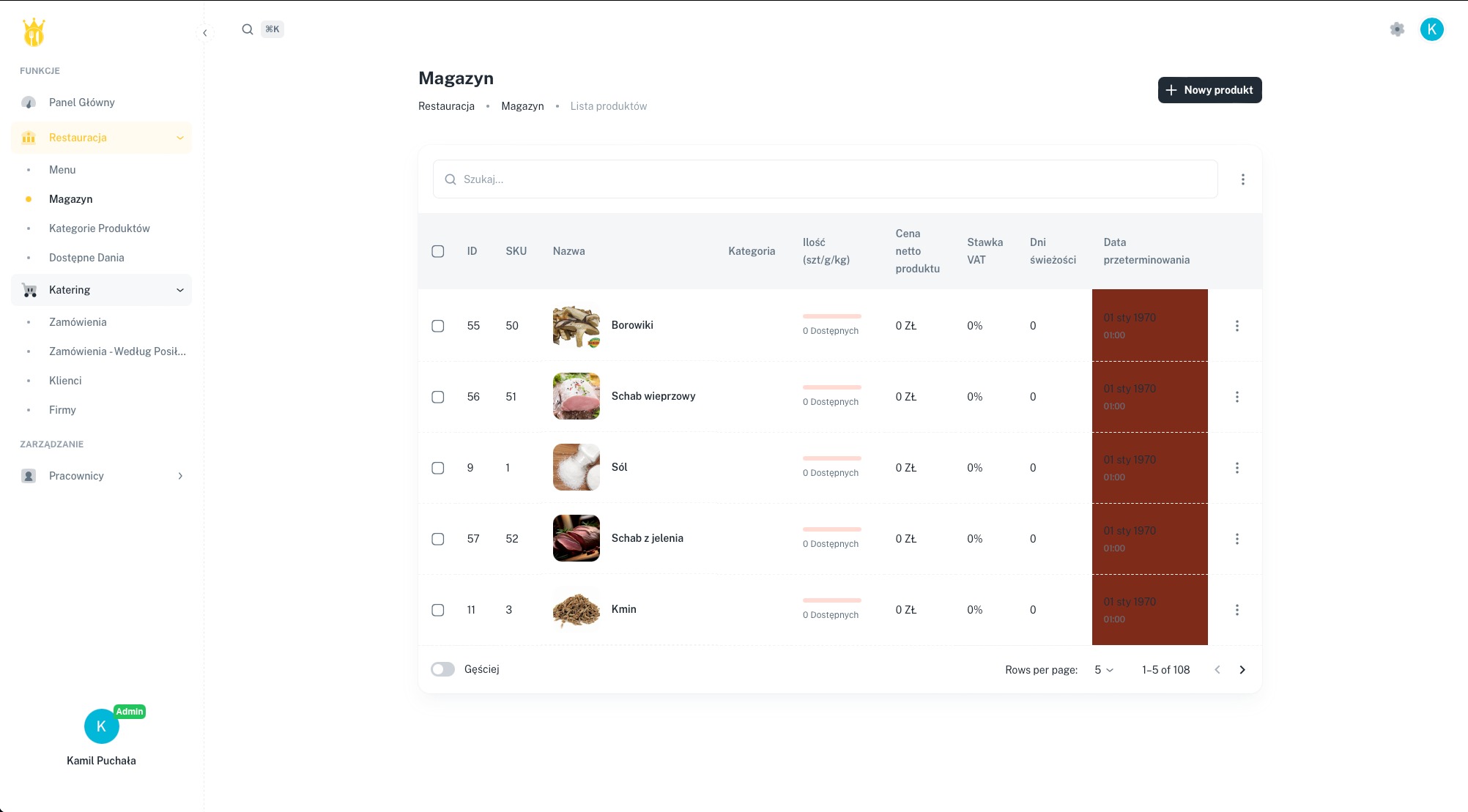The width and height of the screenshot is (1468, 812).
Task: Click the search magnifier icon in top bar
Action: (x=248, y=29)
